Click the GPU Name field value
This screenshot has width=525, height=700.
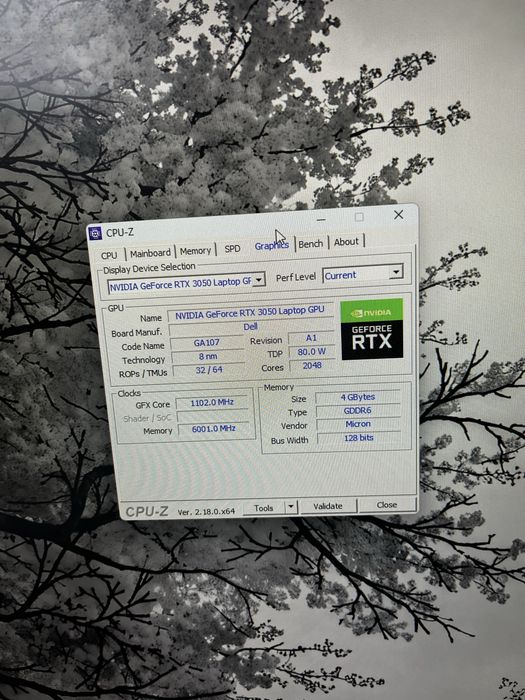(x=250, y=312)
